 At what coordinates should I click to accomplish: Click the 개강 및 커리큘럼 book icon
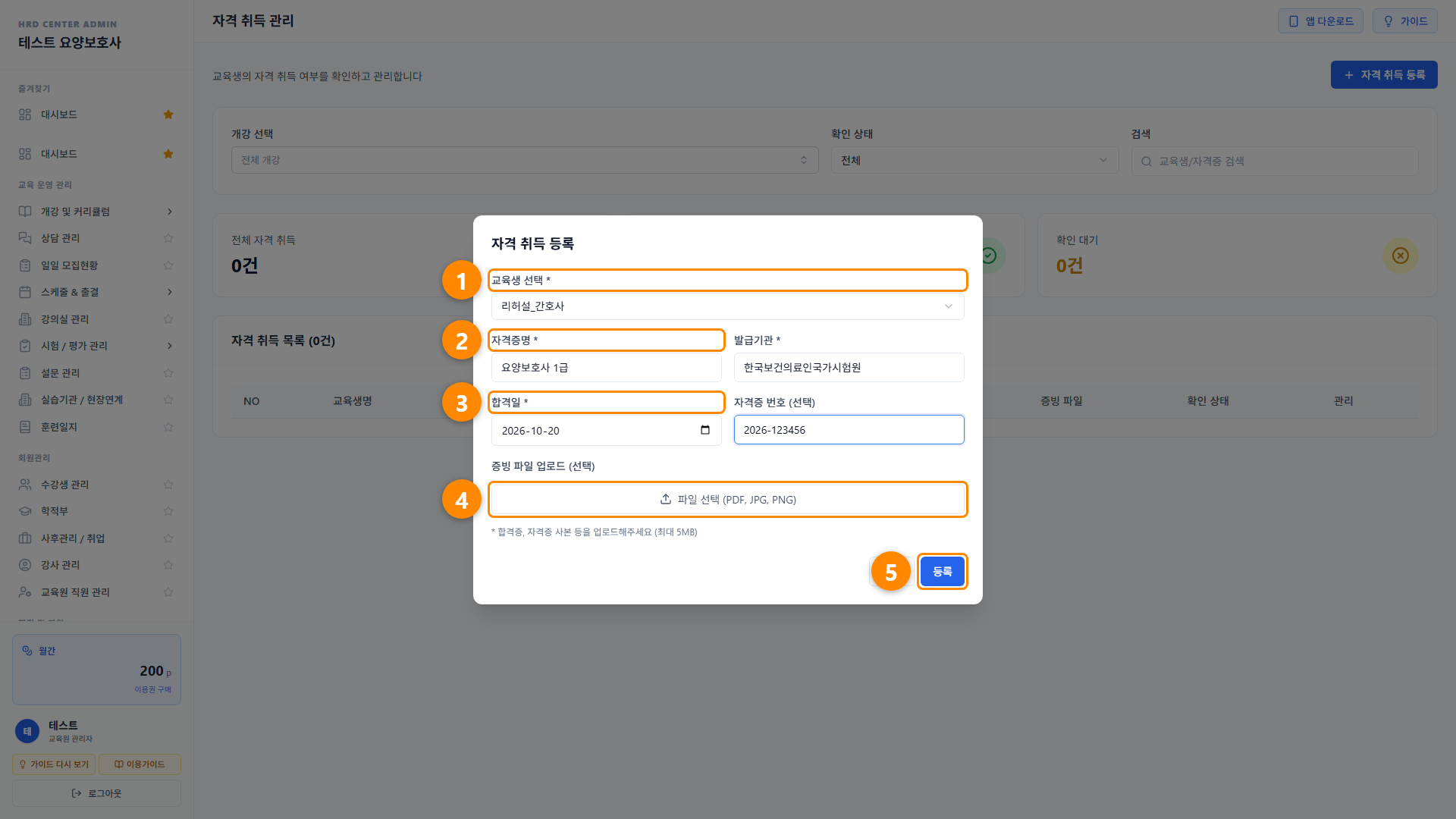click(x=25, y=212)
